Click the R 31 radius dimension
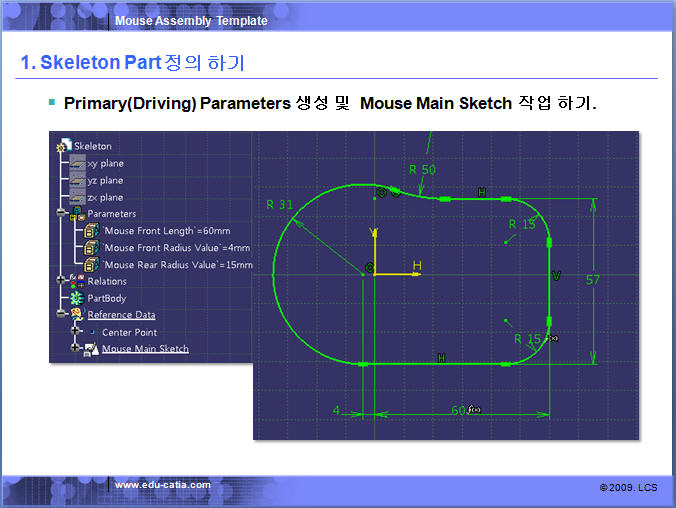676x508 pixels. 279,204
